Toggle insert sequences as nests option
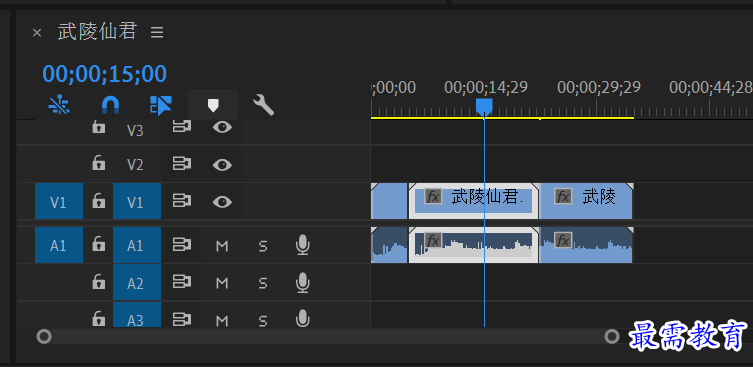Image resolution: width=753 pixels, height=367 pixels. (59, 105)
